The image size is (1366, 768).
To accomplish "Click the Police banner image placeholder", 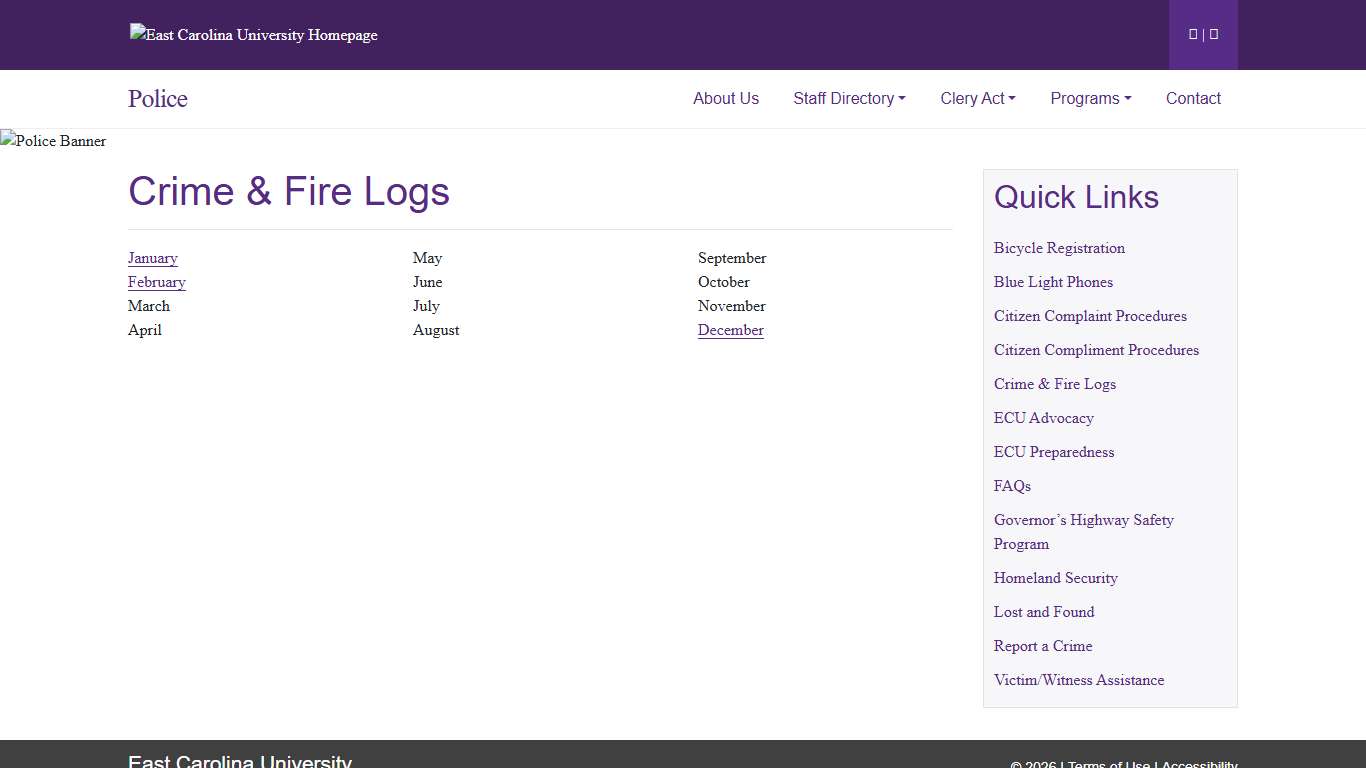I will pyautogui.click(x=53, y=141).
